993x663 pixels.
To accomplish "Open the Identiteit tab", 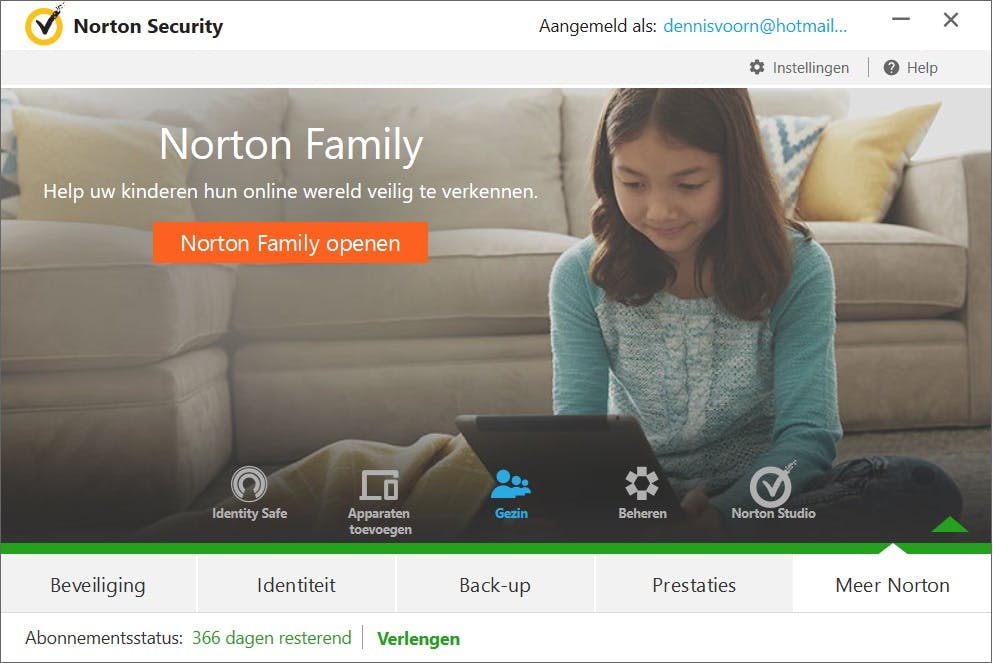I will click(296, 584).
